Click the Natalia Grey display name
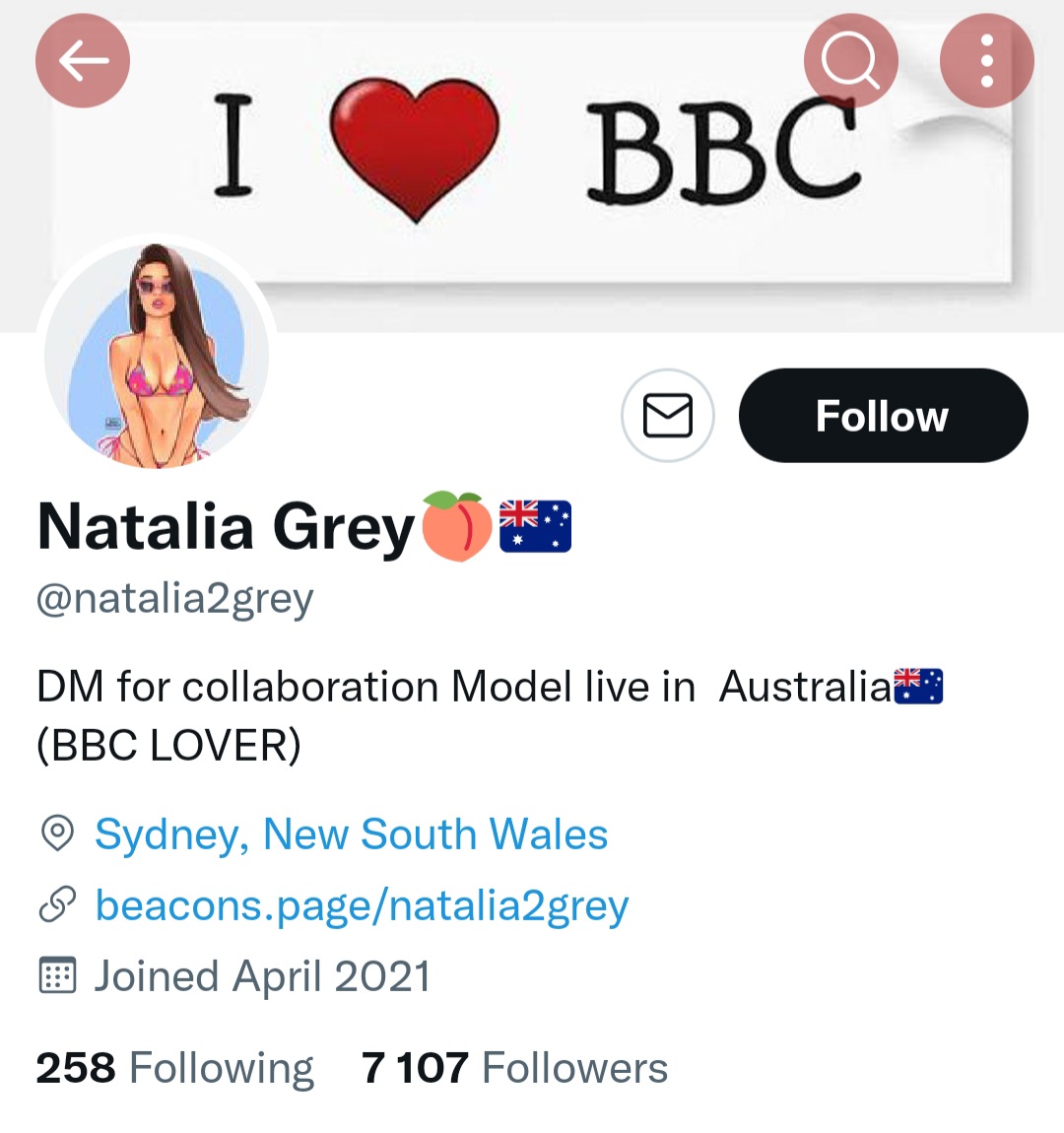 pyautogui.click(x=226, y=526)
